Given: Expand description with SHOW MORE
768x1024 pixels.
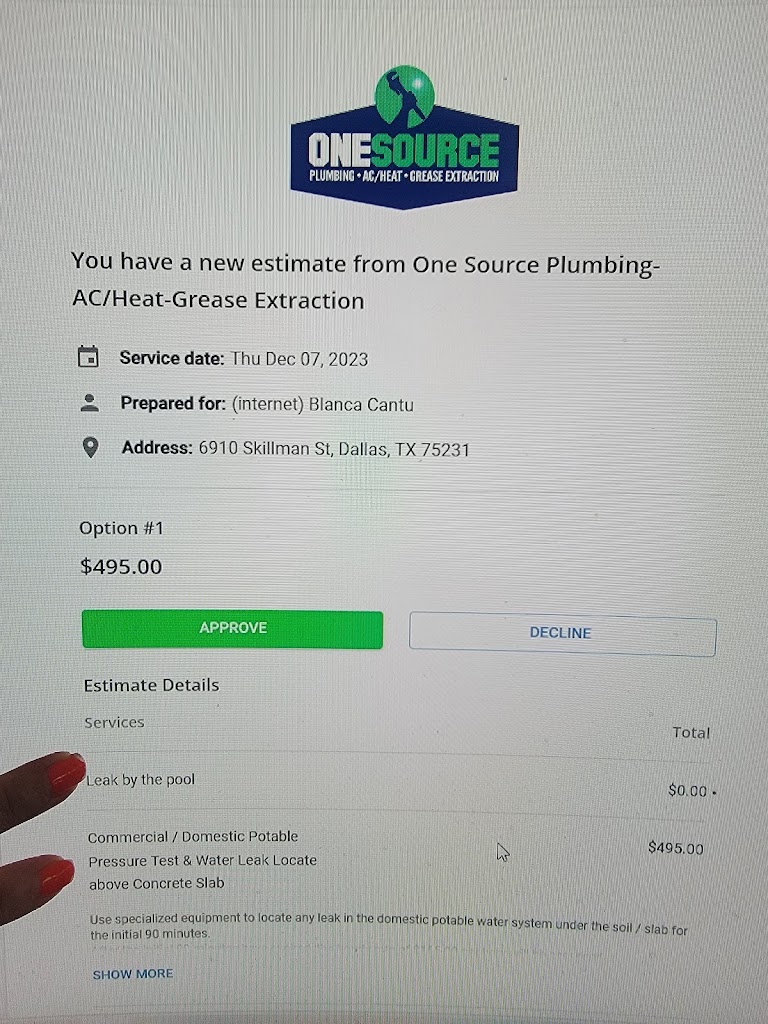Looking at the screenshot, I should [x=133, y=974].
